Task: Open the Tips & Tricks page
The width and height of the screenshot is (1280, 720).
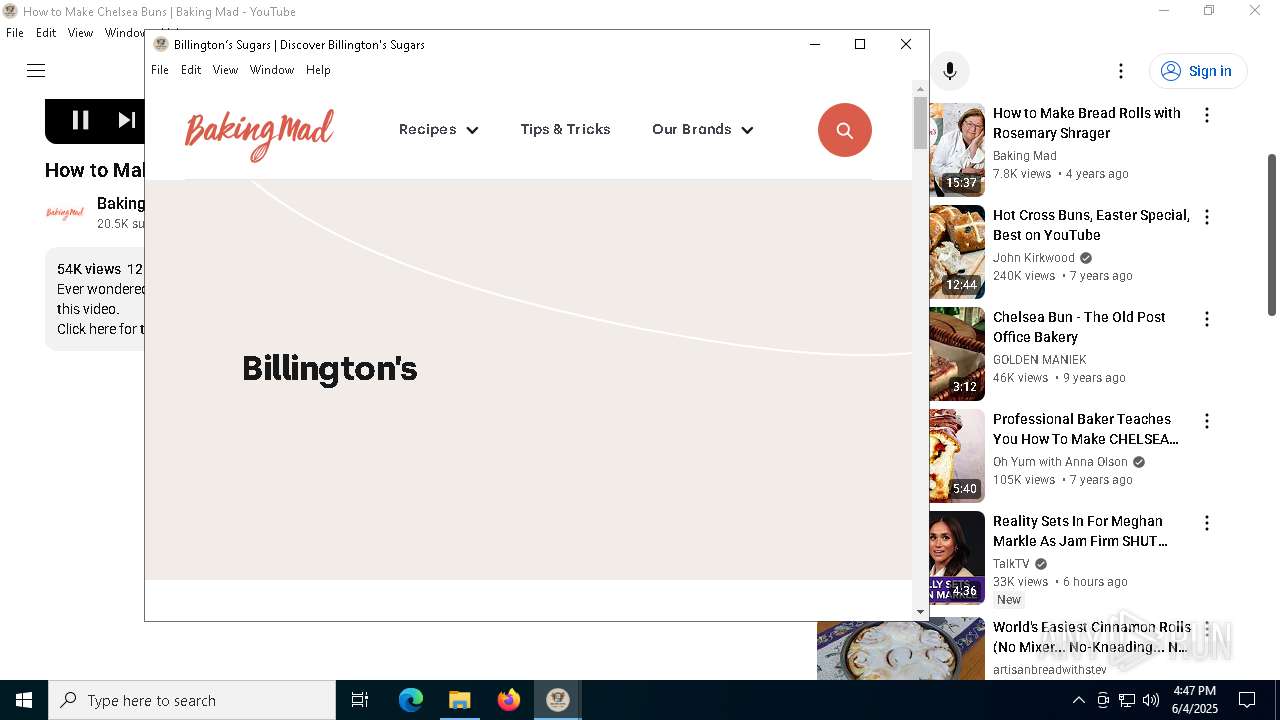Action: [565, 130]
